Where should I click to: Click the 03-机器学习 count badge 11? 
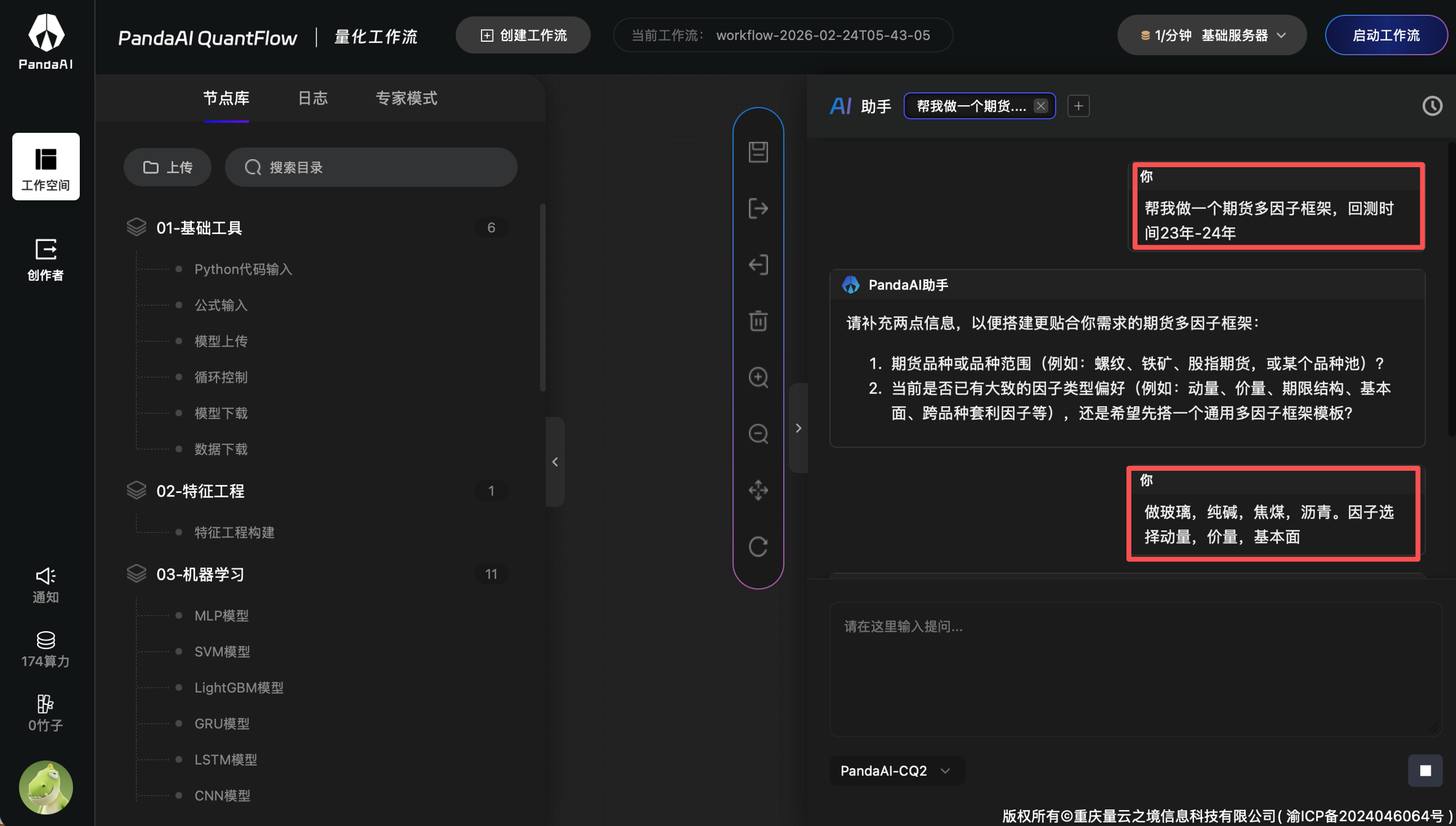click(491, 574)
